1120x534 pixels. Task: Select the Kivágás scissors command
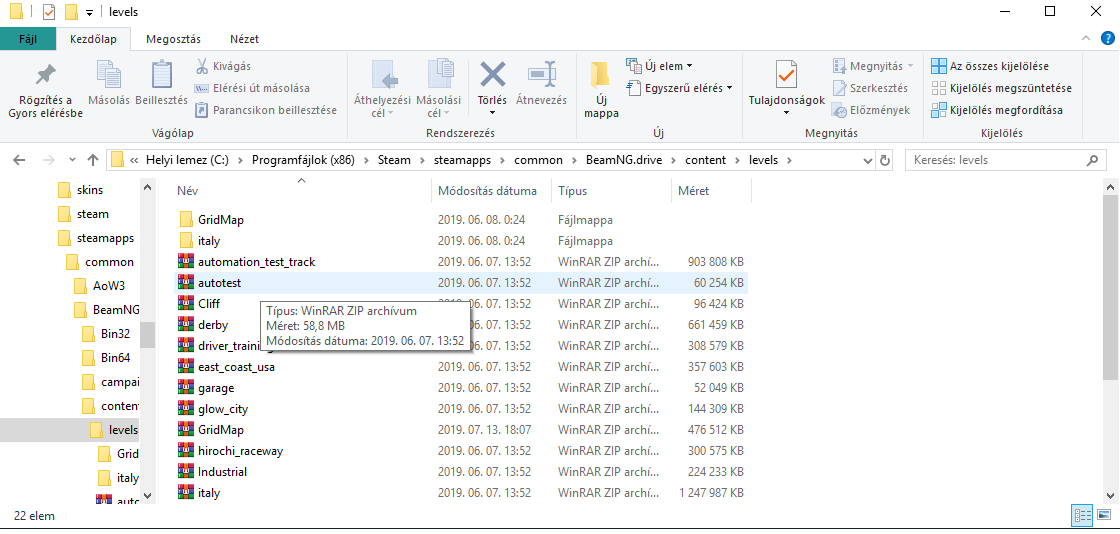click(x=223, y=66)
